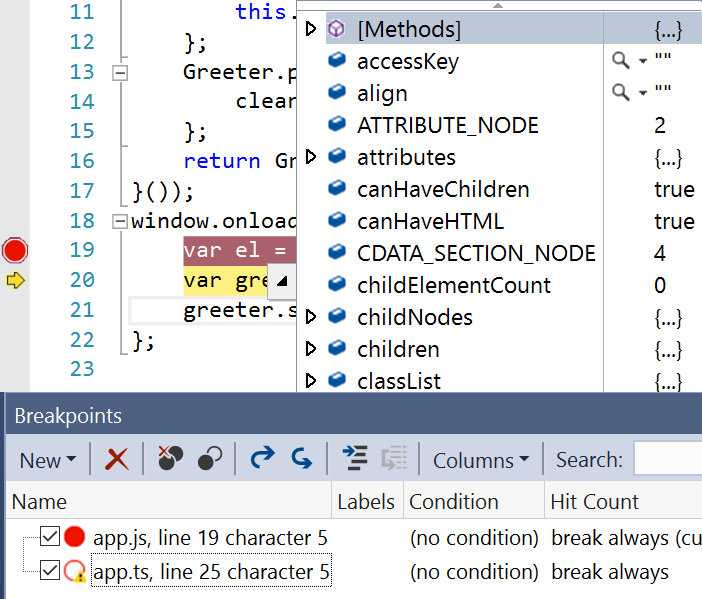Viewport: 702px width, 599px height.
Task: Click value 0 of childElementCount
Action: [x=659, y=285]
